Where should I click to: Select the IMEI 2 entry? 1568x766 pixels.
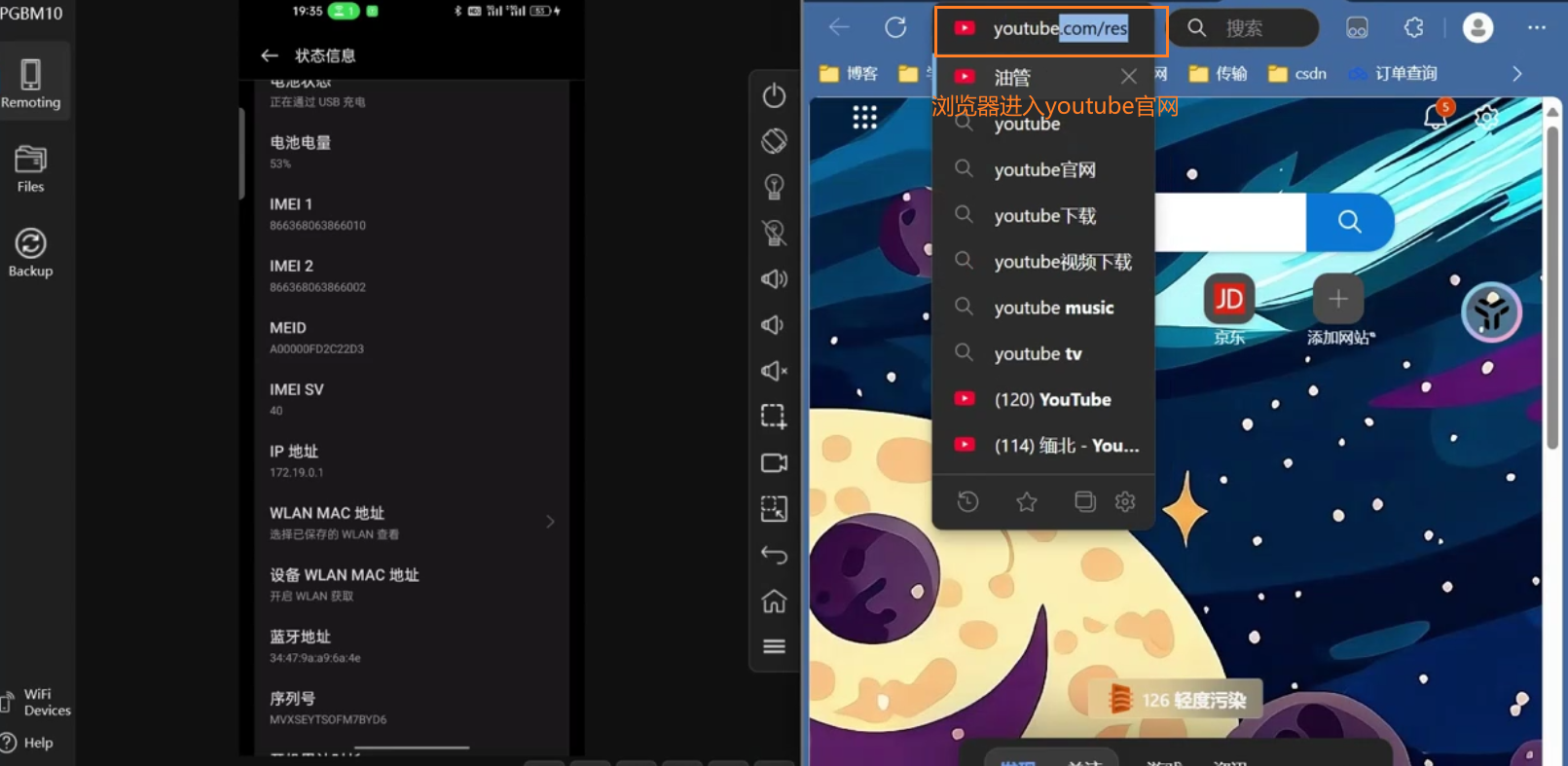412,275
